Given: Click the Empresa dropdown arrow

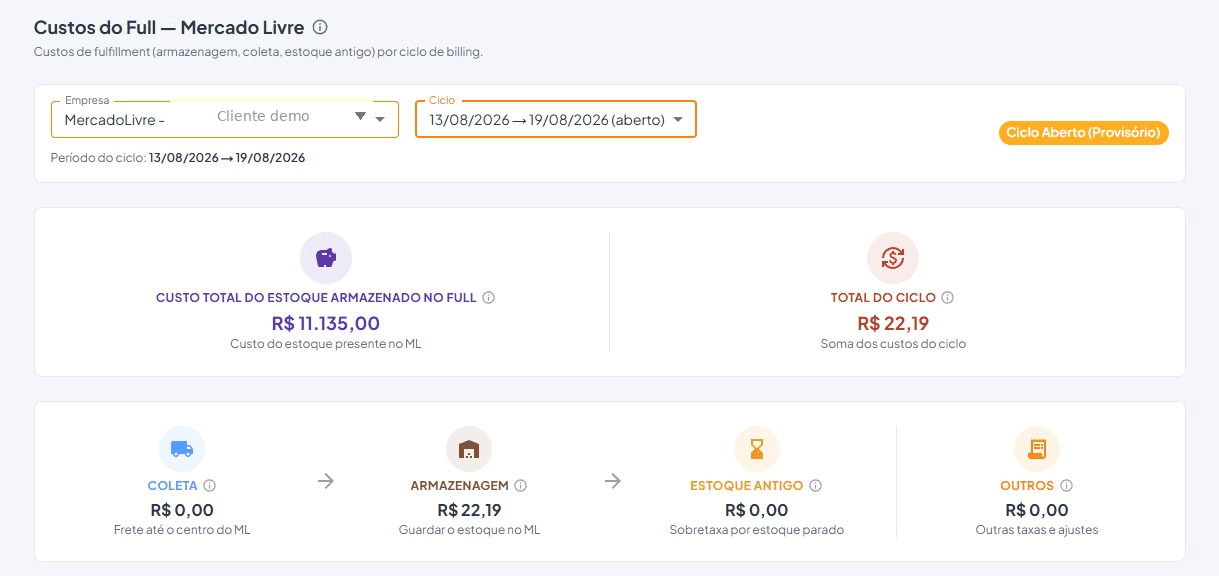Looking at the screenshot, I should coord(380,120).
